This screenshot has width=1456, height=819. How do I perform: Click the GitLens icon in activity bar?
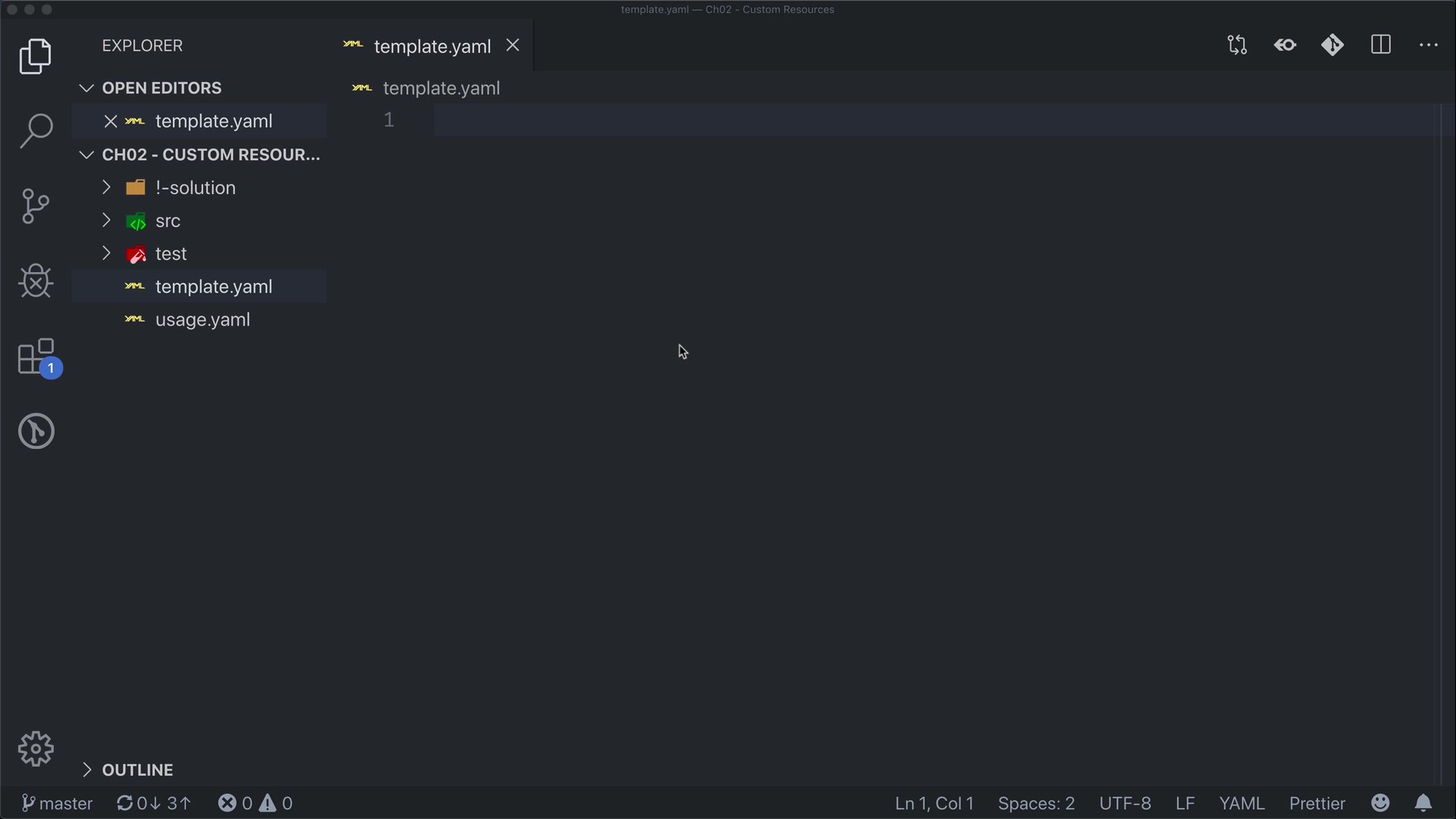(x=36, y=431)
